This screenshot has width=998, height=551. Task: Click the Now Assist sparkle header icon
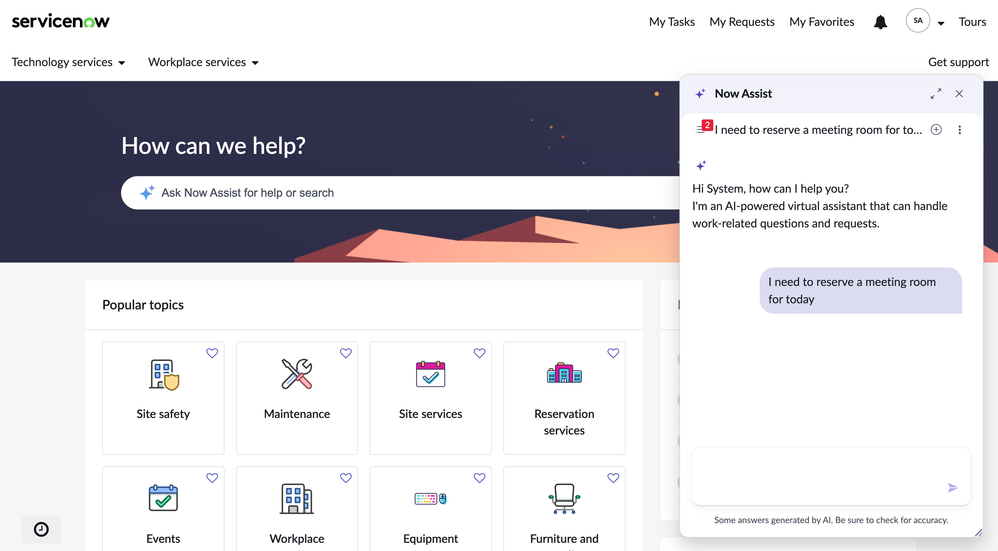coord(700,94)
